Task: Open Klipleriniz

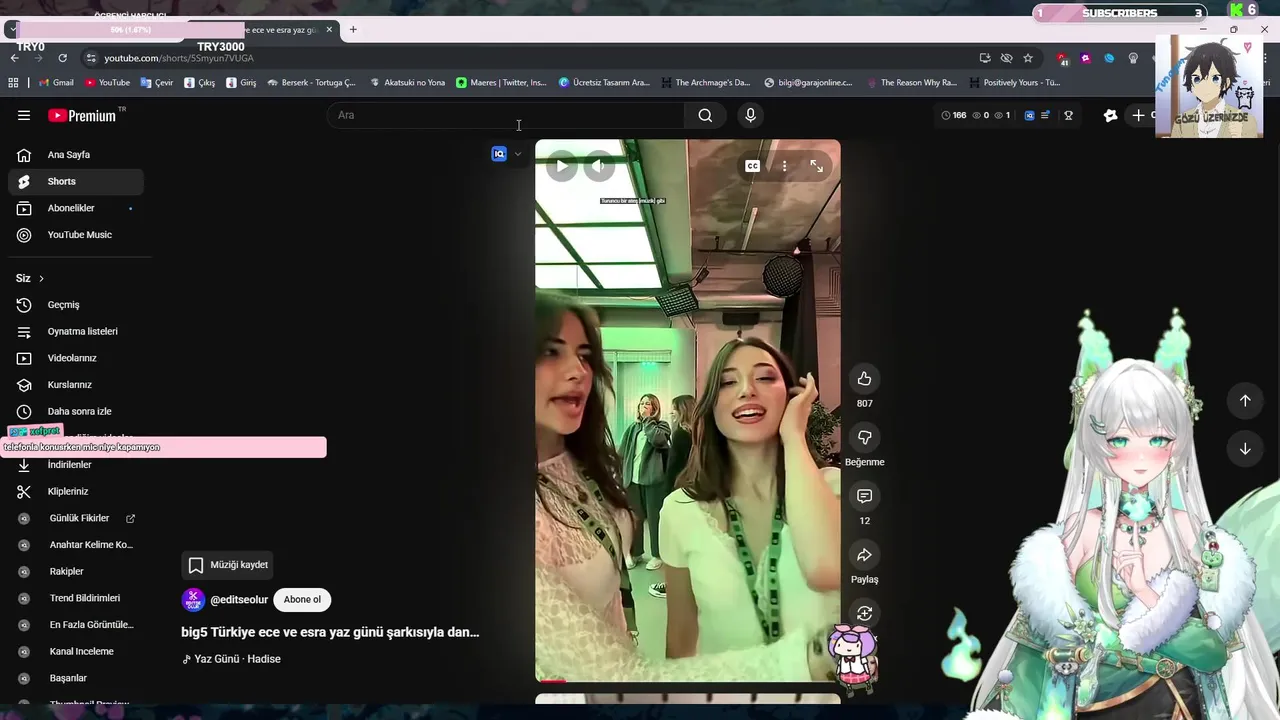Action: [x=76, y=491]
